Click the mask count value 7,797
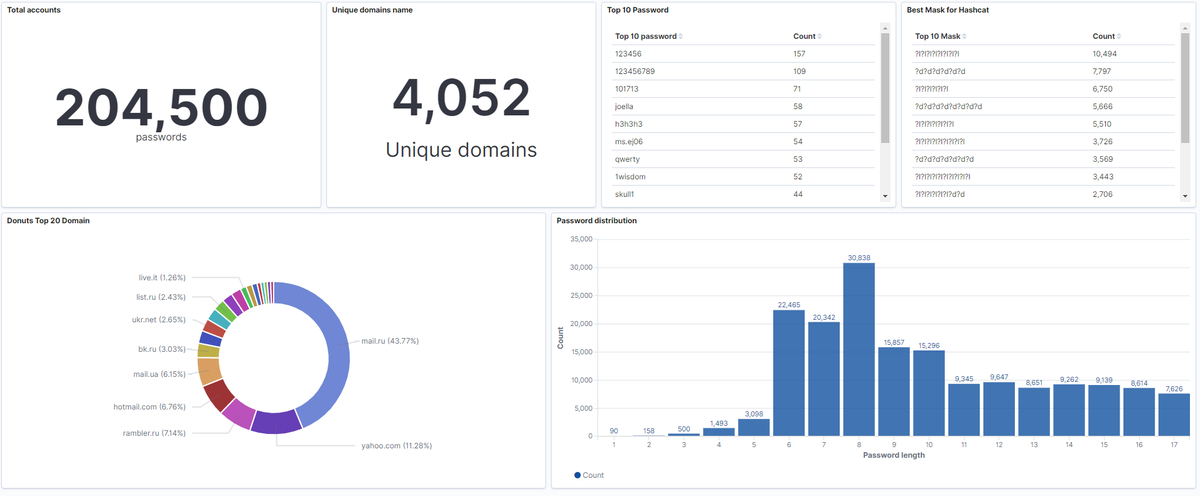The image size is (1200, 496). (x=1102, y=71)
